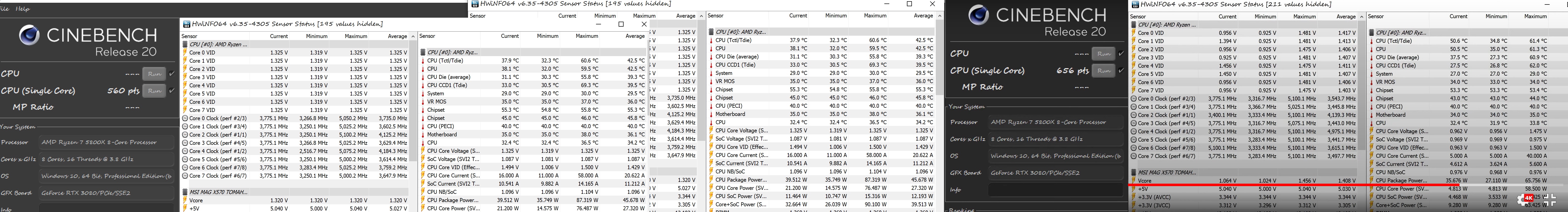Click the exit fullscreen icon in the bottom-right corner
Image resolution: width=1568 pixels, height=212 pixels.
click(1550, 200)
